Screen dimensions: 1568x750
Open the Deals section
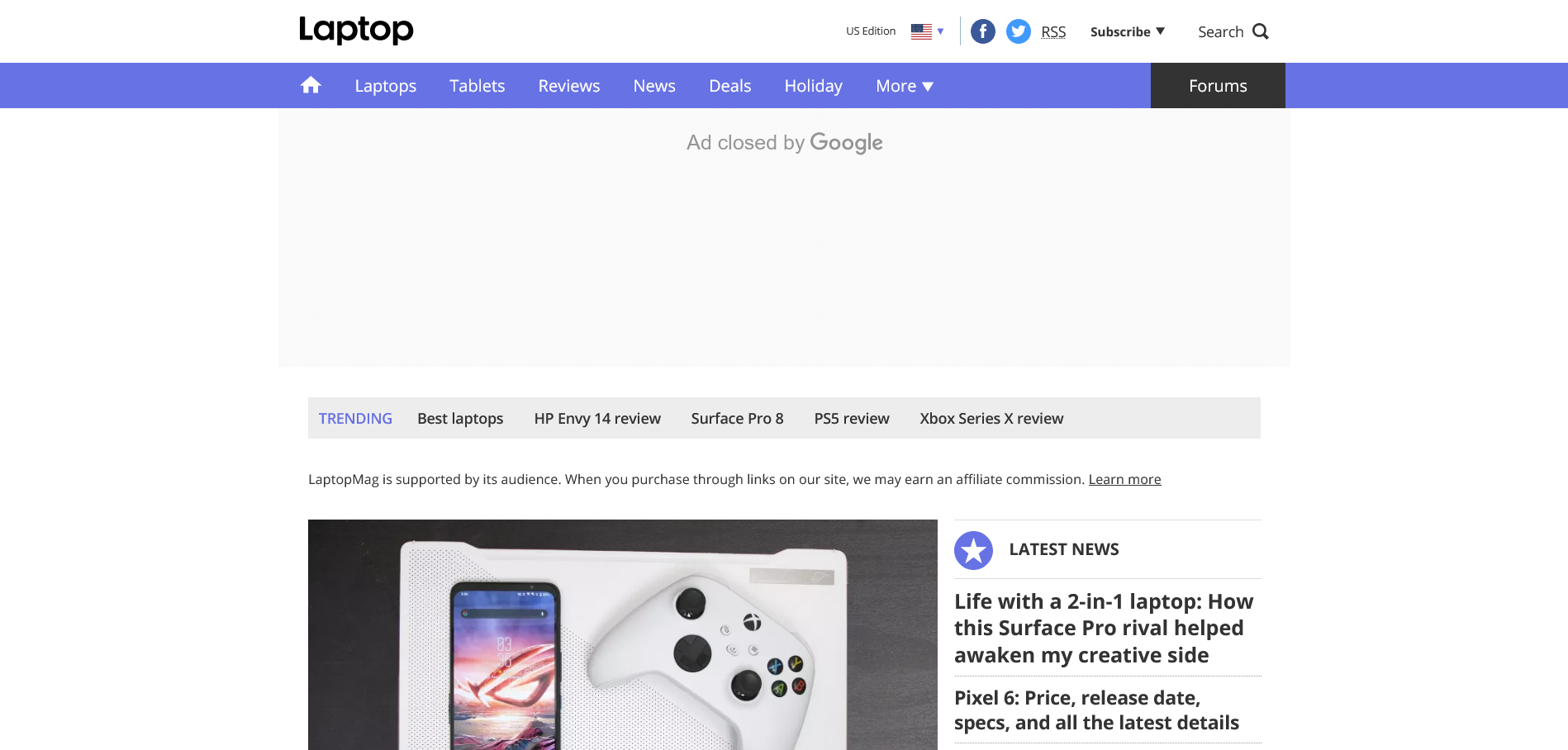pos(729,86)
